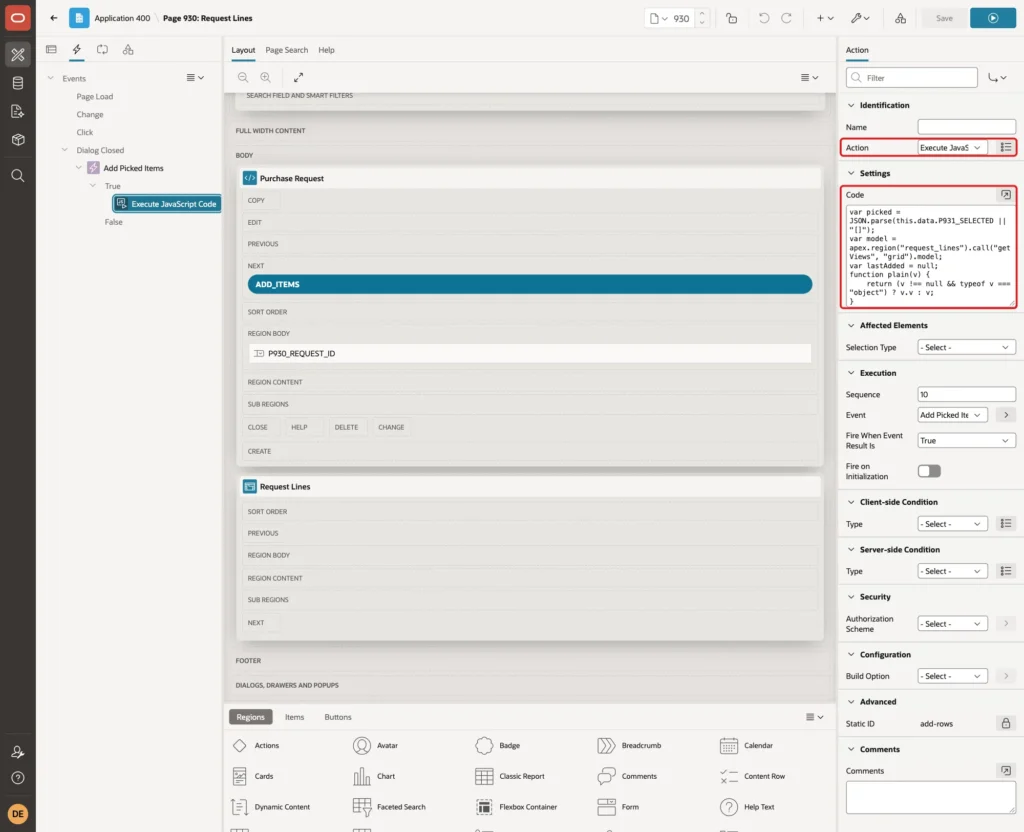Switch to the Layout tab
Viewport: 1024px width, 832px height.
(243, 50)
